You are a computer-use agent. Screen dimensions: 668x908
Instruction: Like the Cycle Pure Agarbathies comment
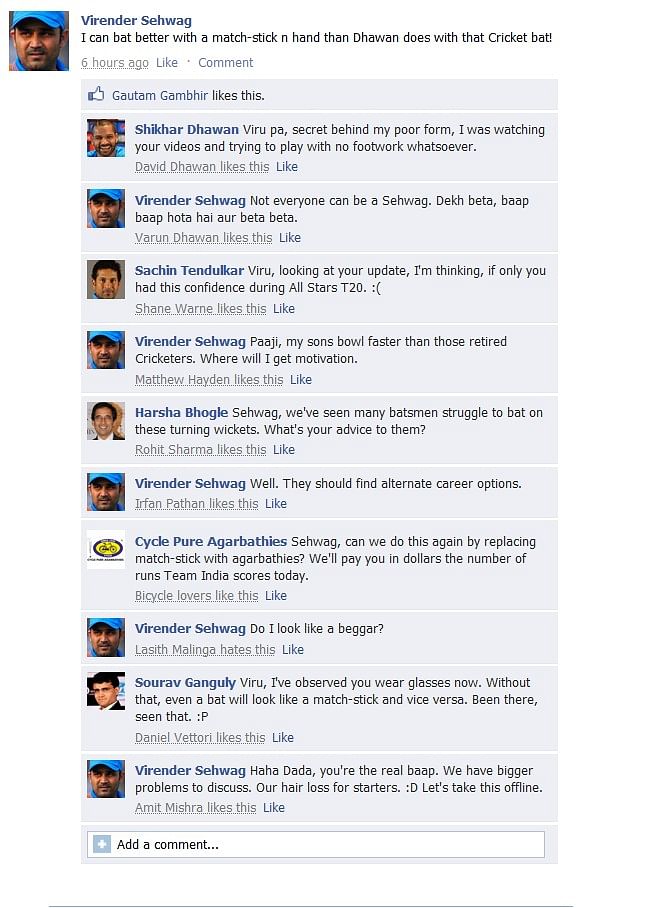tap(276, 596)
